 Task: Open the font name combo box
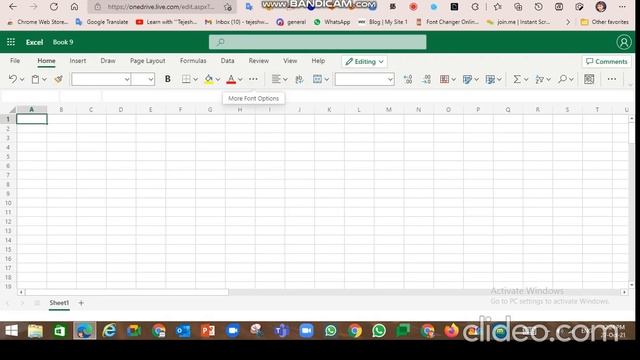(101, 79)
